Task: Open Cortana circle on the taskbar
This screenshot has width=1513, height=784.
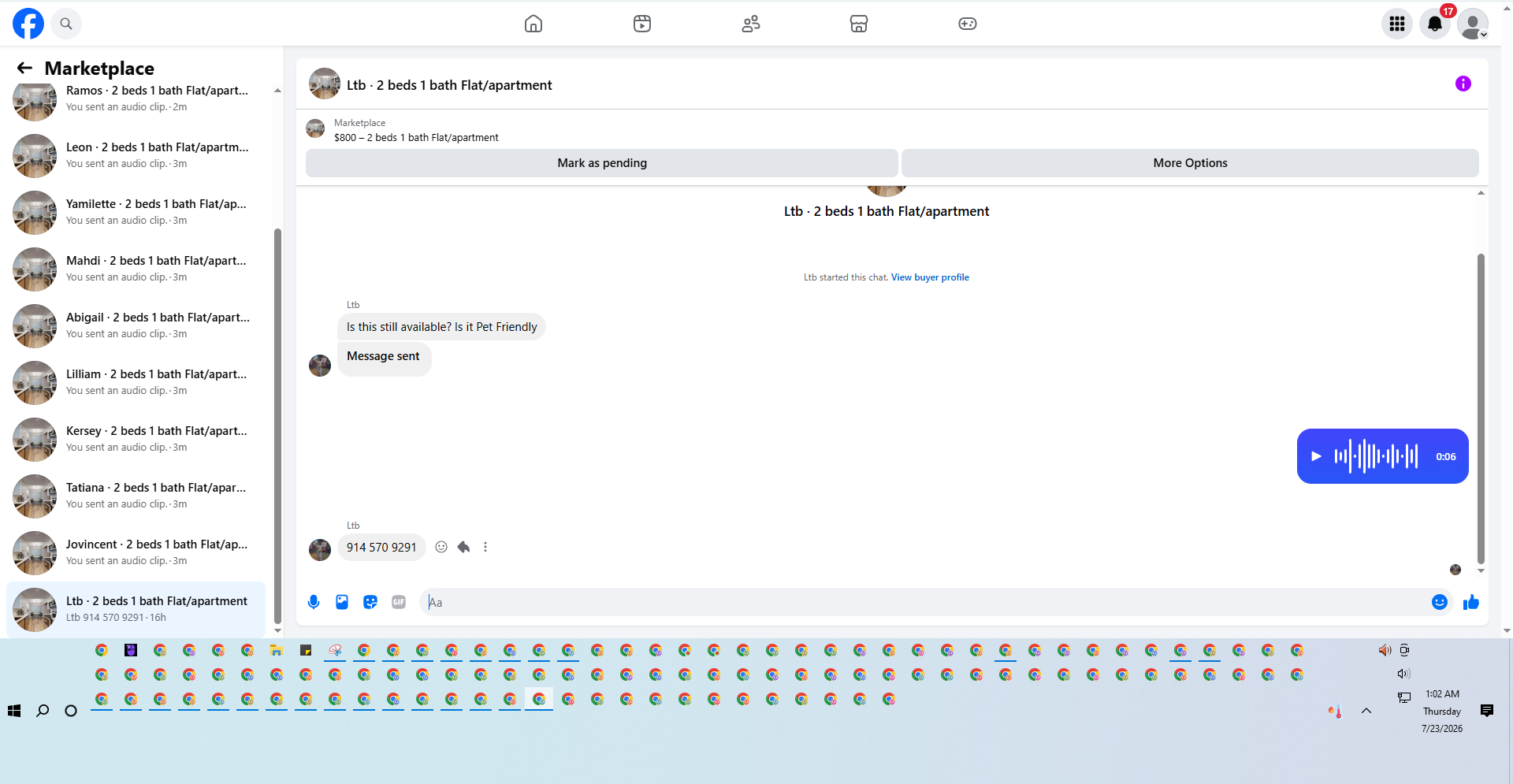Action: click(71, 711)
